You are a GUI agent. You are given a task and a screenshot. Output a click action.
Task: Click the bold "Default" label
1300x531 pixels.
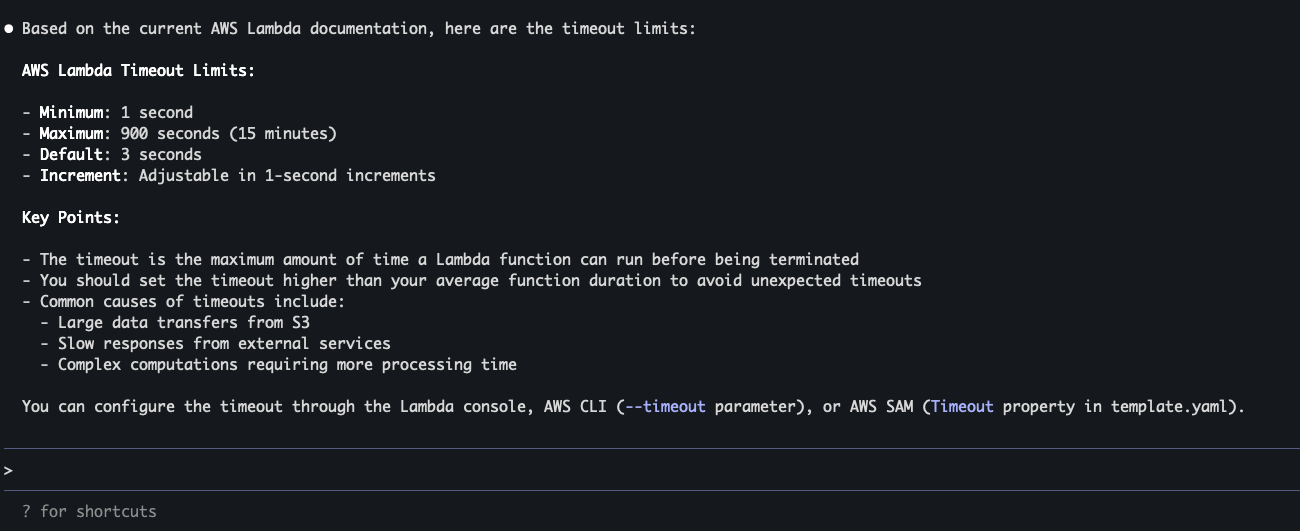click(x=71, y=155)
